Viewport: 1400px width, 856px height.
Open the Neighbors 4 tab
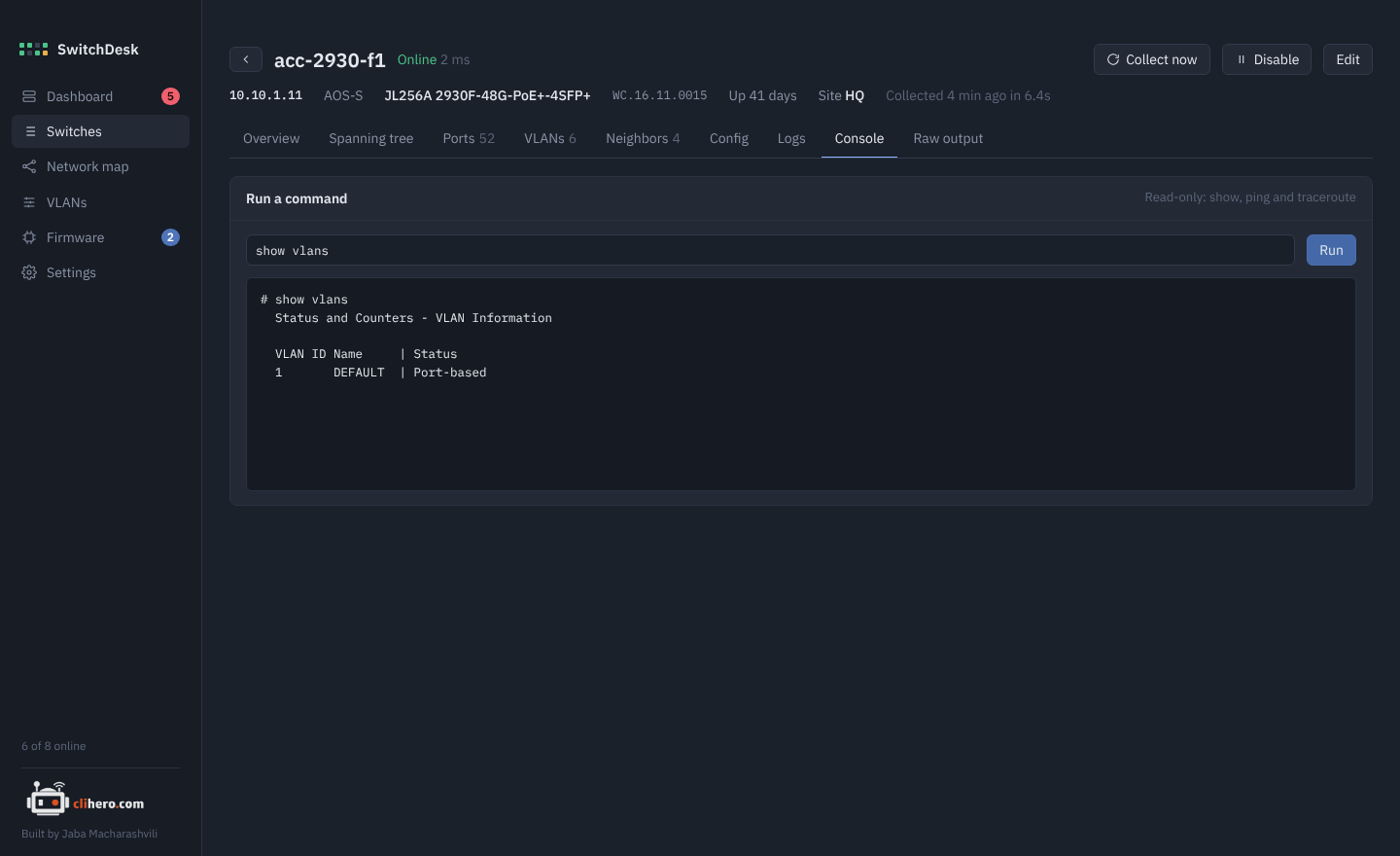tap(643, 138)
